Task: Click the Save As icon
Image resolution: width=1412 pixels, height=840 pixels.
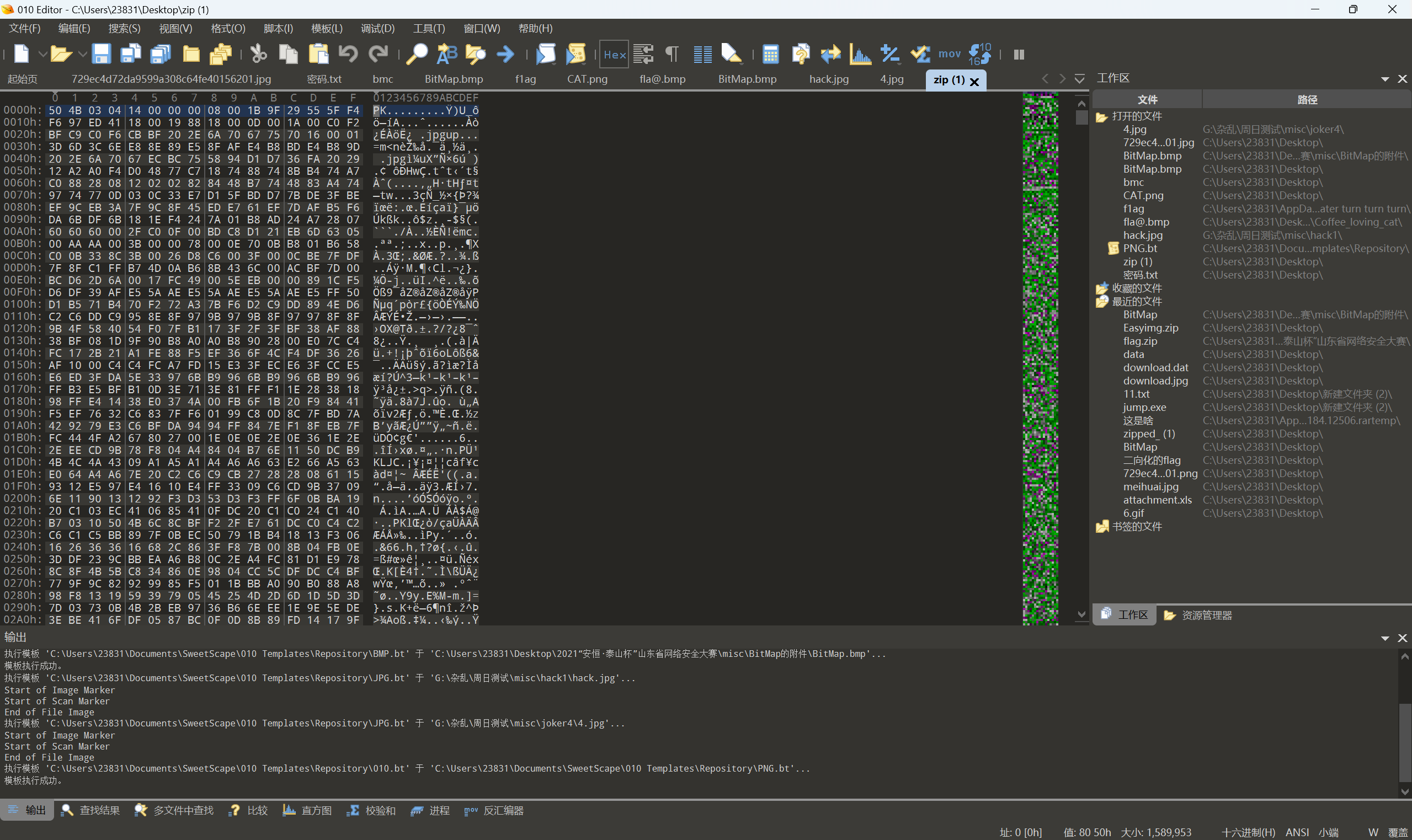Action: click(131, 55)
